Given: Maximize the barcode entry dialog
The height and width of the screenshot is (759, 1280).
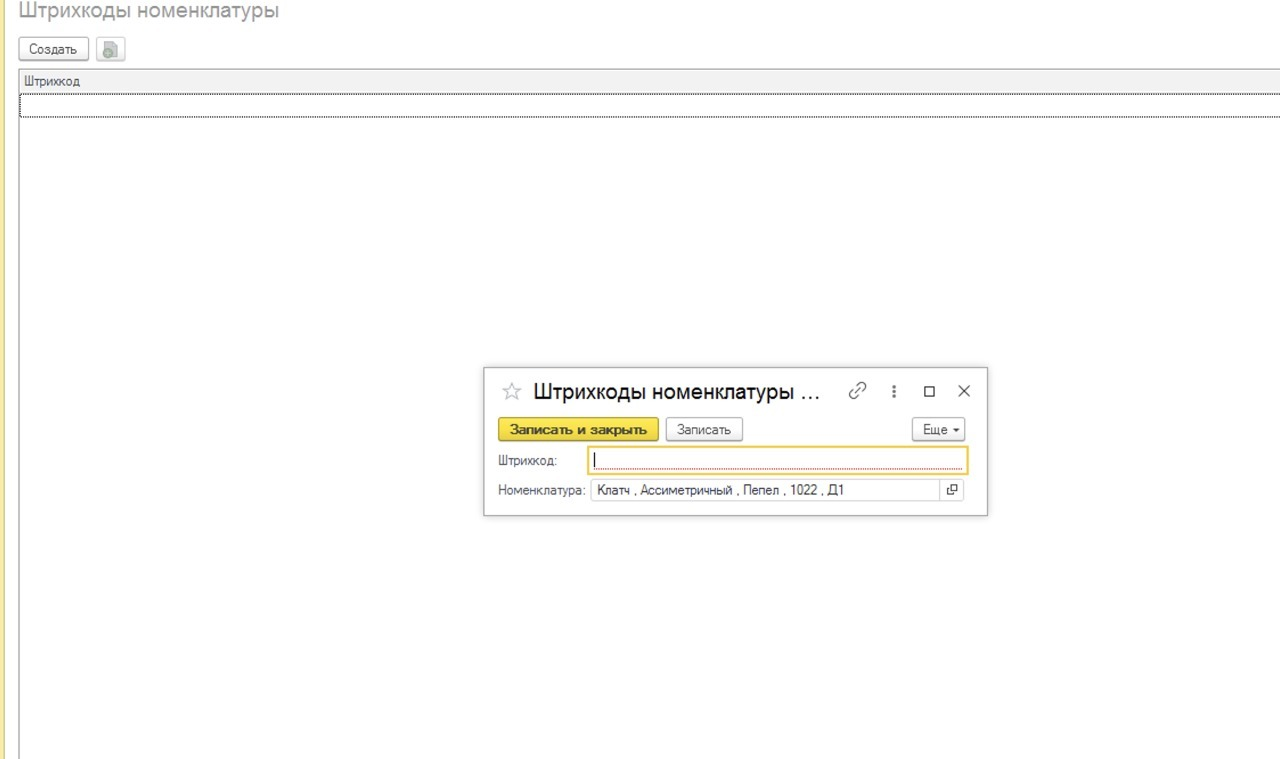Looking at the screenshot, I should pos(929,391).
